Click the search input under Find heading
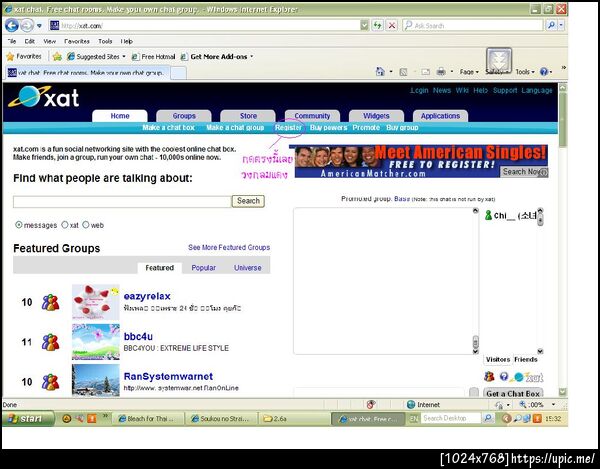600x469 pixels. (x=122, y=202)
